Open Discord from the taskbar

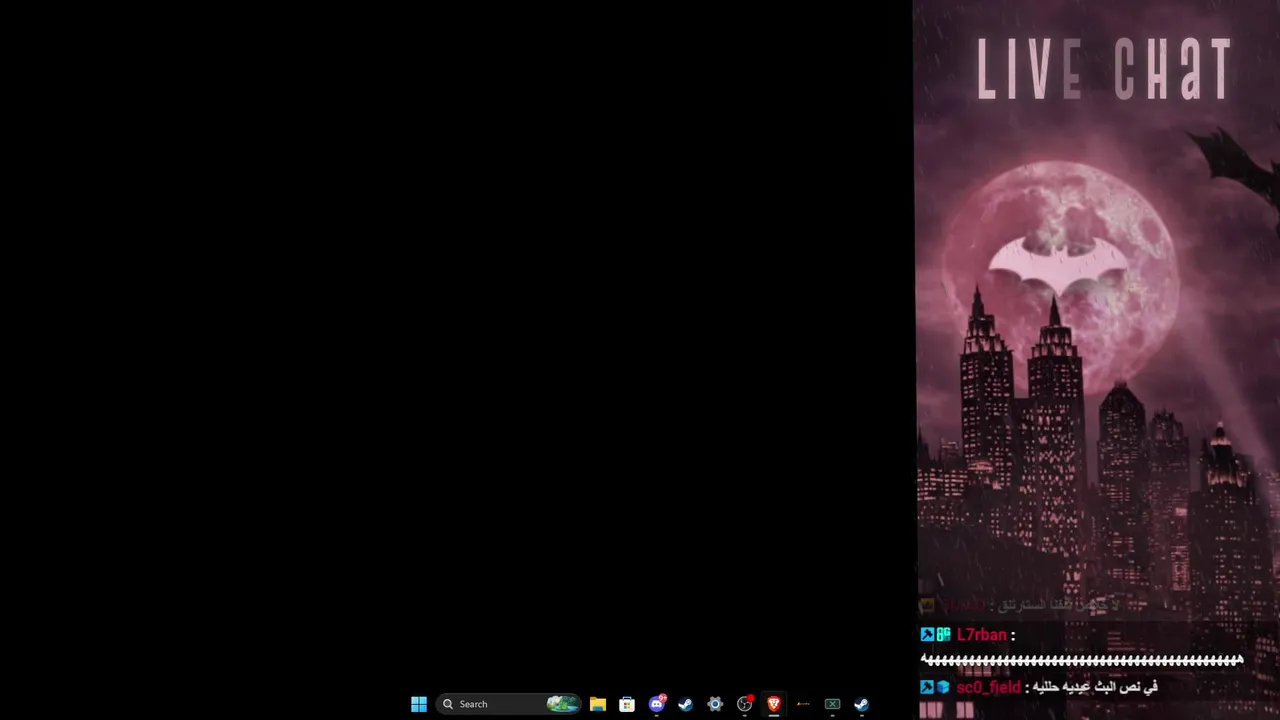(657, 704)
